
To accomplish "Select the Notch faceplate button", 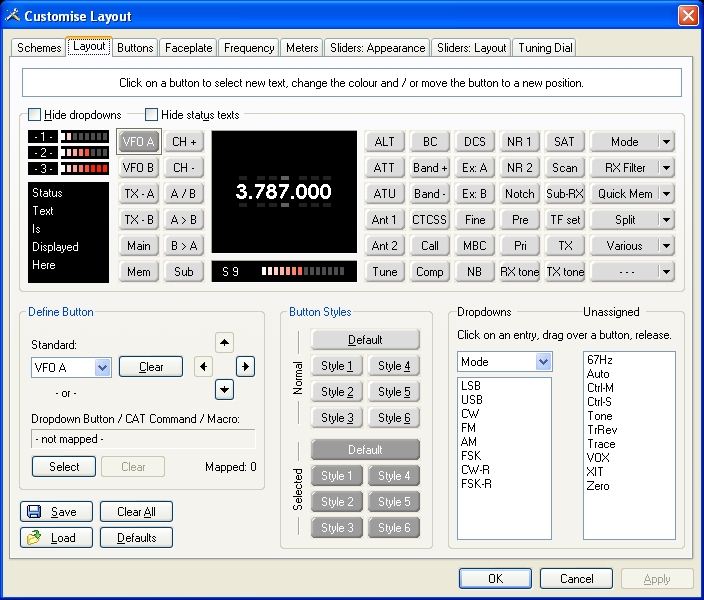I will 519,194.
